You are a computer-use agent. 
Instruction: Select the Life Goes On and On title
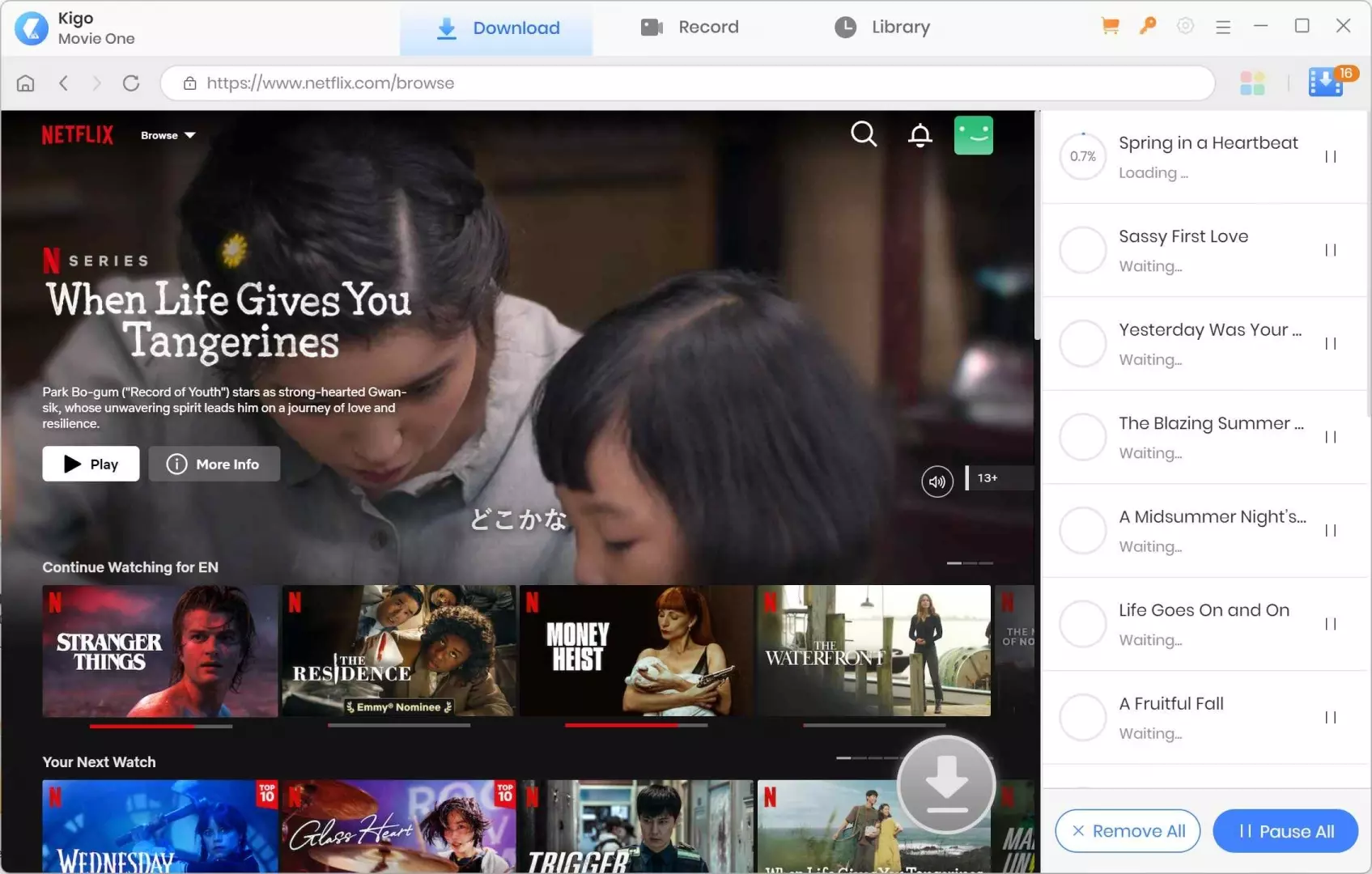pos(1204,610)
